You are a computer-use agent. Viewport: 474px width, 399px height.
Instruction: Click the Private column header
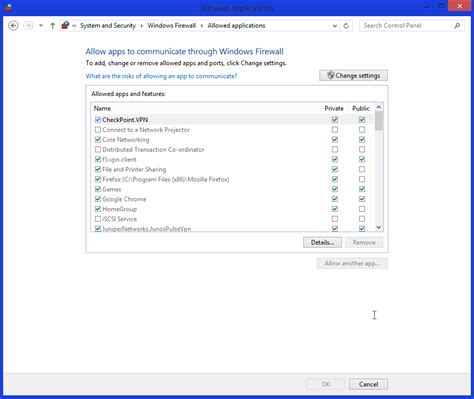(334, 108)
